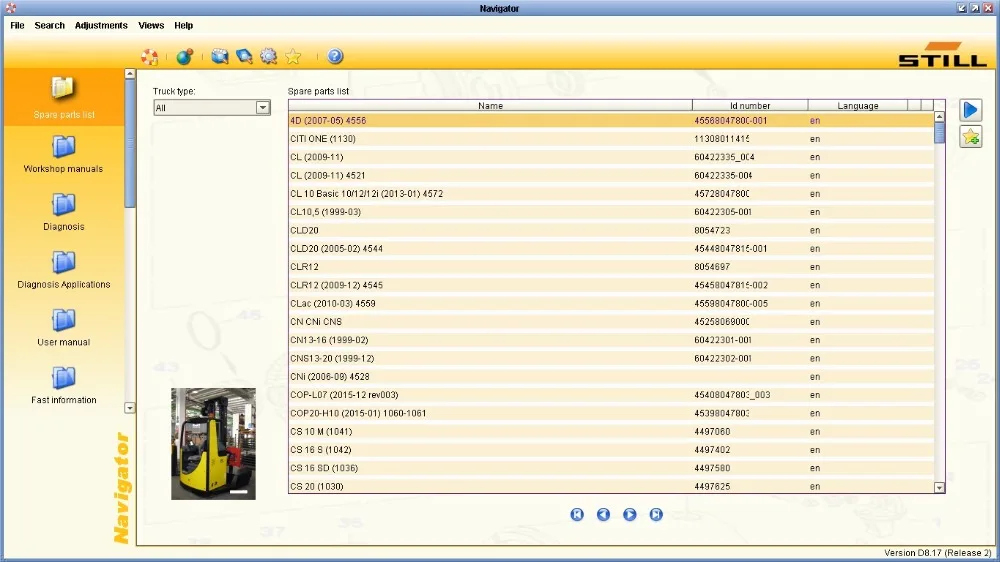1000x562 pixels.
Task: Open help via the question mark icon
Action: (x=335, y=56)
